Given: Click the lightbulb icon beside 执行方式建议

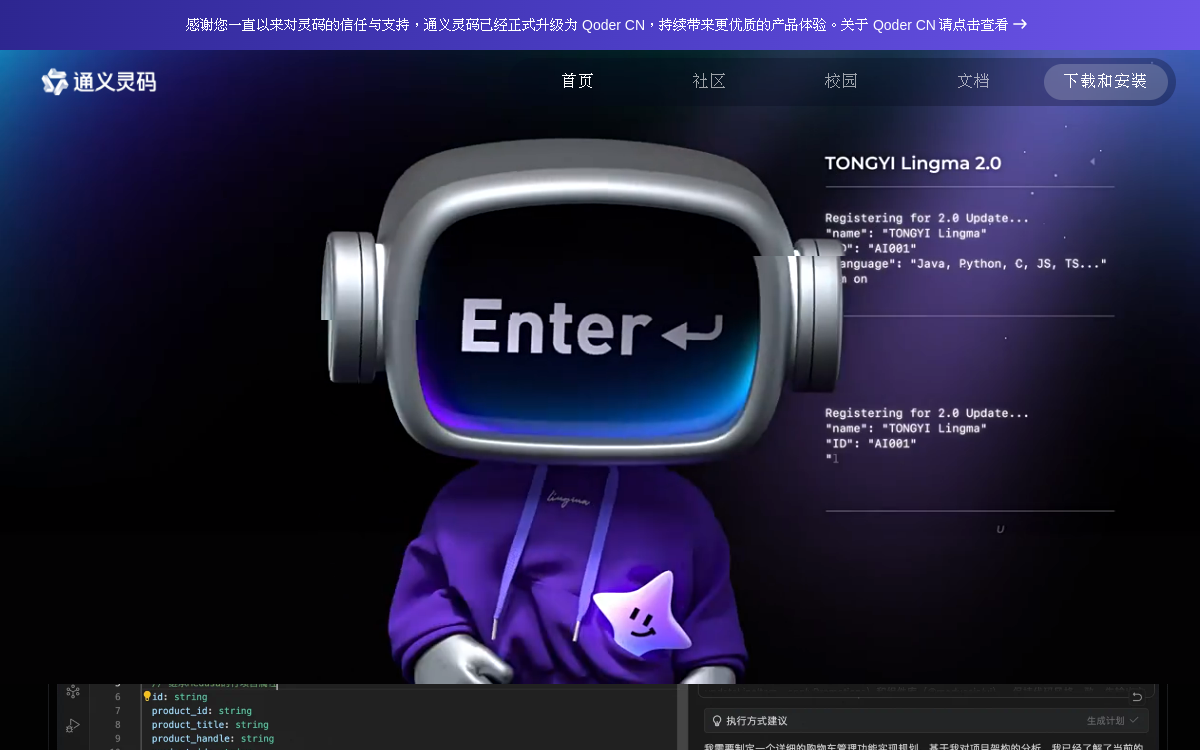Looking at the screenshot, I should [717, 721].
